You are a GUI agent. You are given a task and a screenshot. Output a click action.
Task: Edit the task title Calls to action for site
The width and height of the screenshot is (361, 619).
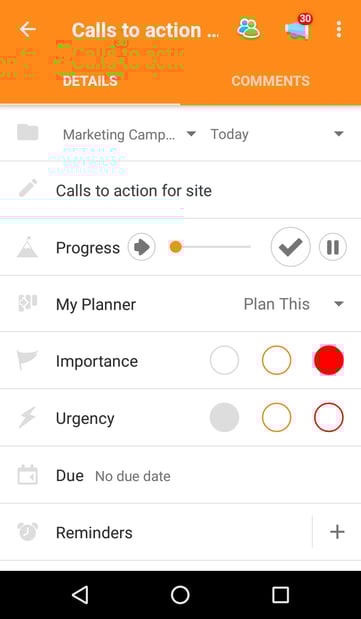click(134, 191)
